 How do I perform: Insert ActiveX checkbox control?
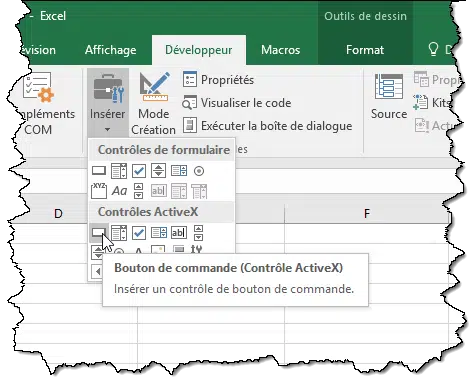pyautogui.click(x=139, y=233)
